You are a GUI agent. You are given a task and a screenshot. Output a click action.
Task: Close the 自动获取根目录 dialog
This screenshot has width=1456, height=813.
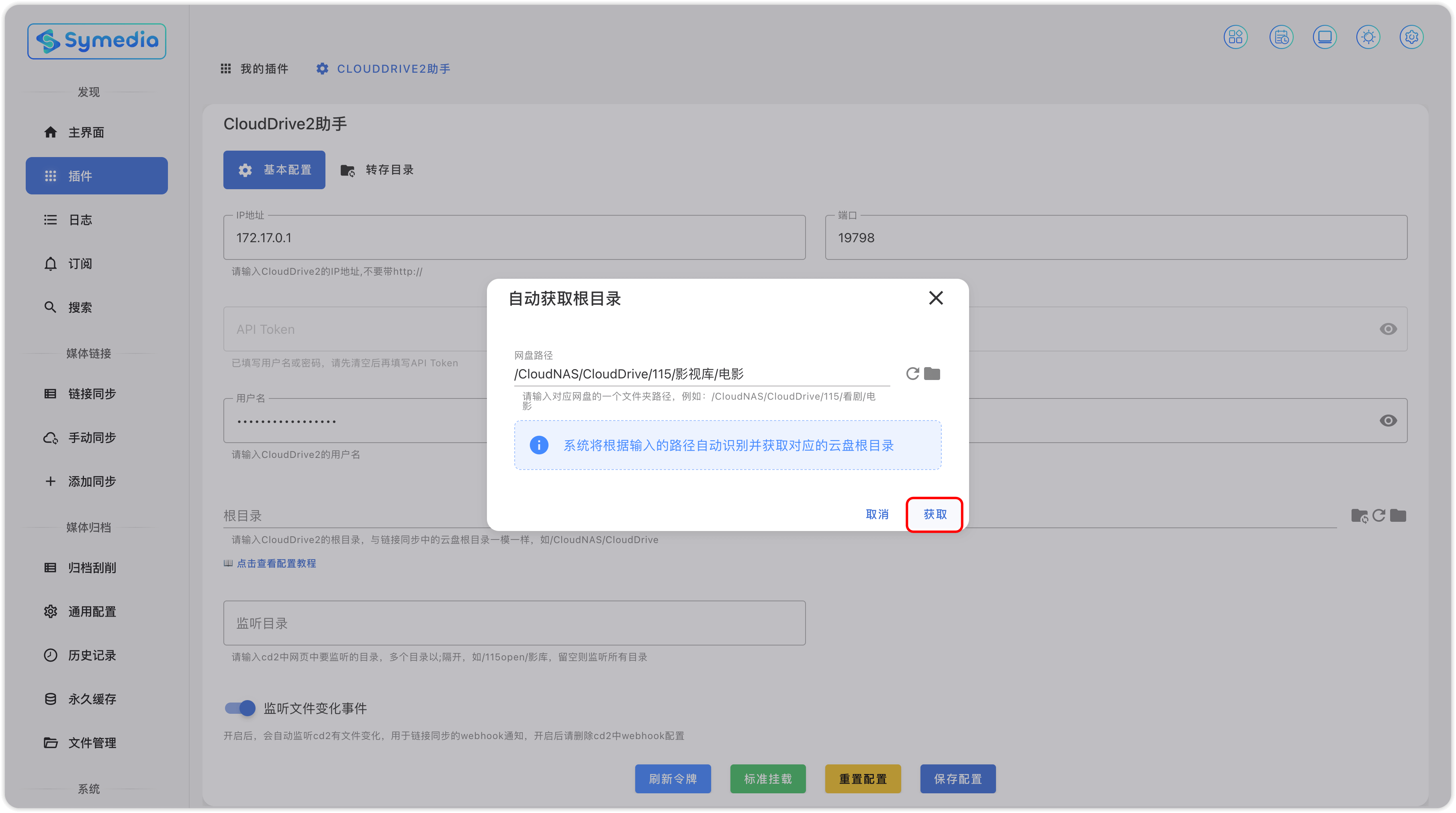936,298
